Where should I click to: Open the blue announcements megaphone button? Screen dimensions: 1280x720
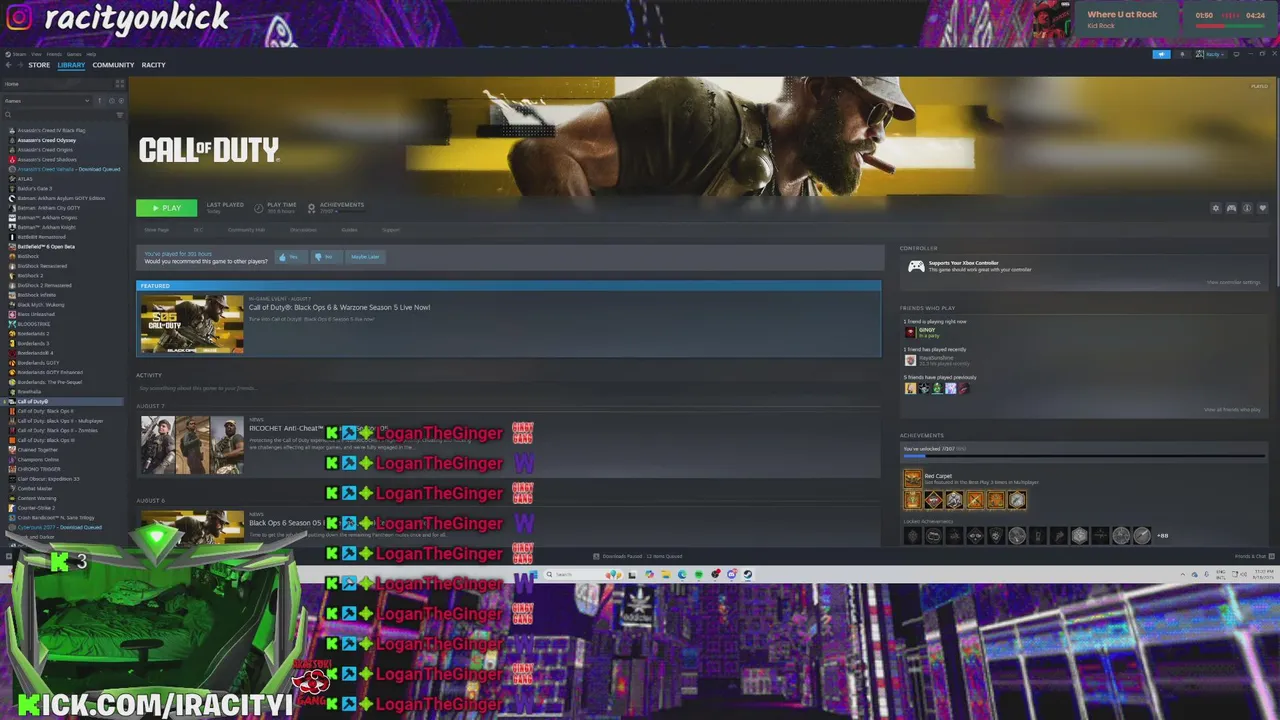(1161, 54)
